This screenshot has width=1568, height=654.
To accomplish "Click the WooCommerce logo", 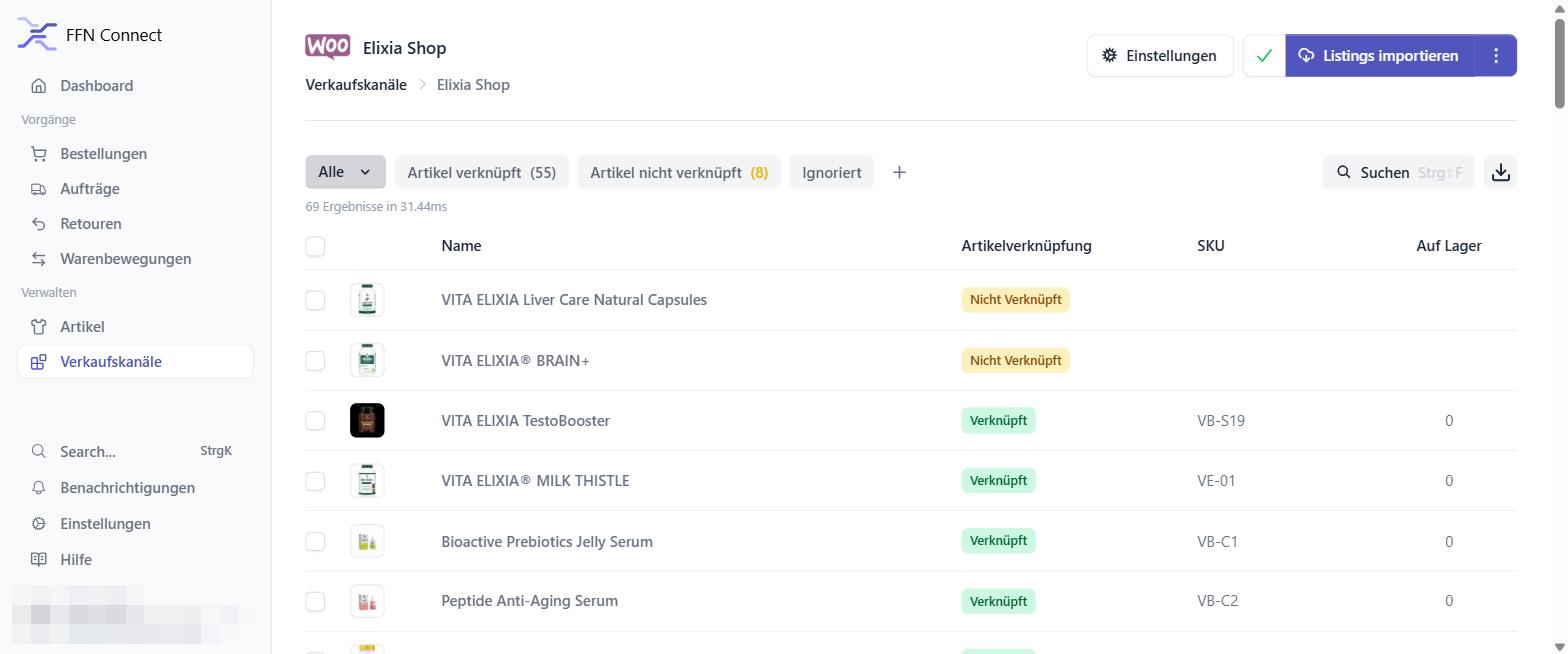I will [327, 47].
